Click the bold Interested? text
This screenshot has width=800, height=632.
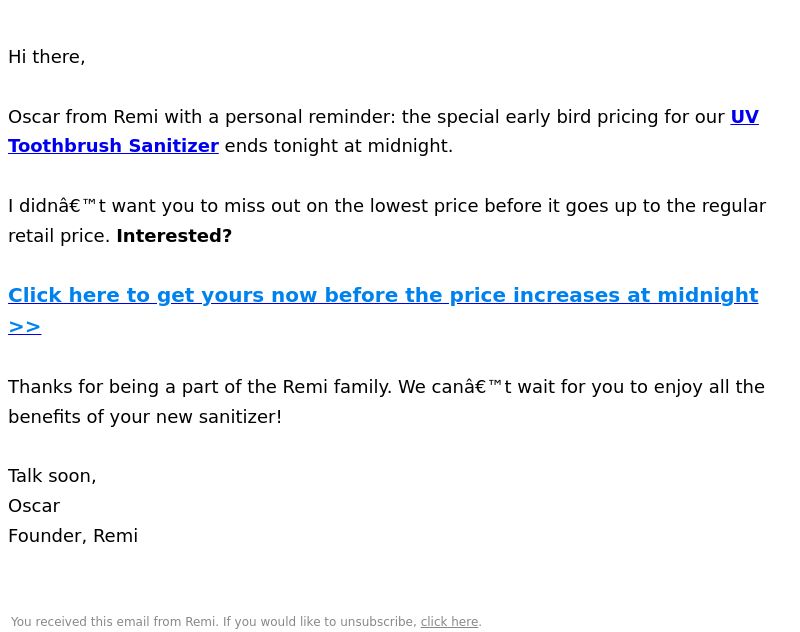coord(174,236)
